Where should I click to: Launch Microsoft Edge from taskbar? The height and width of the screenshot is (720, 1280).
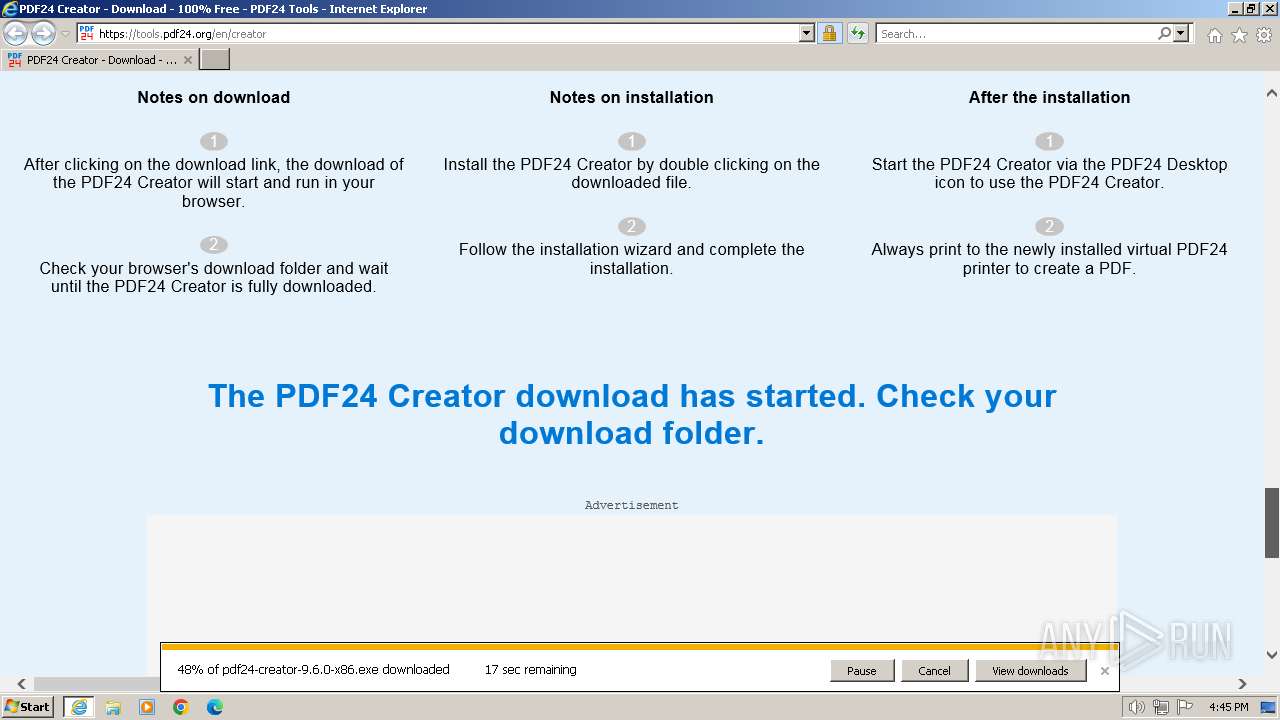[215, 707]
